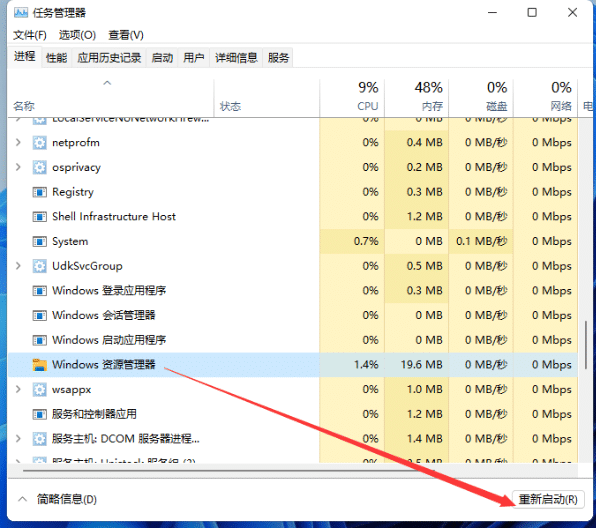Open the 查看(V) menu

pos(126,35)
